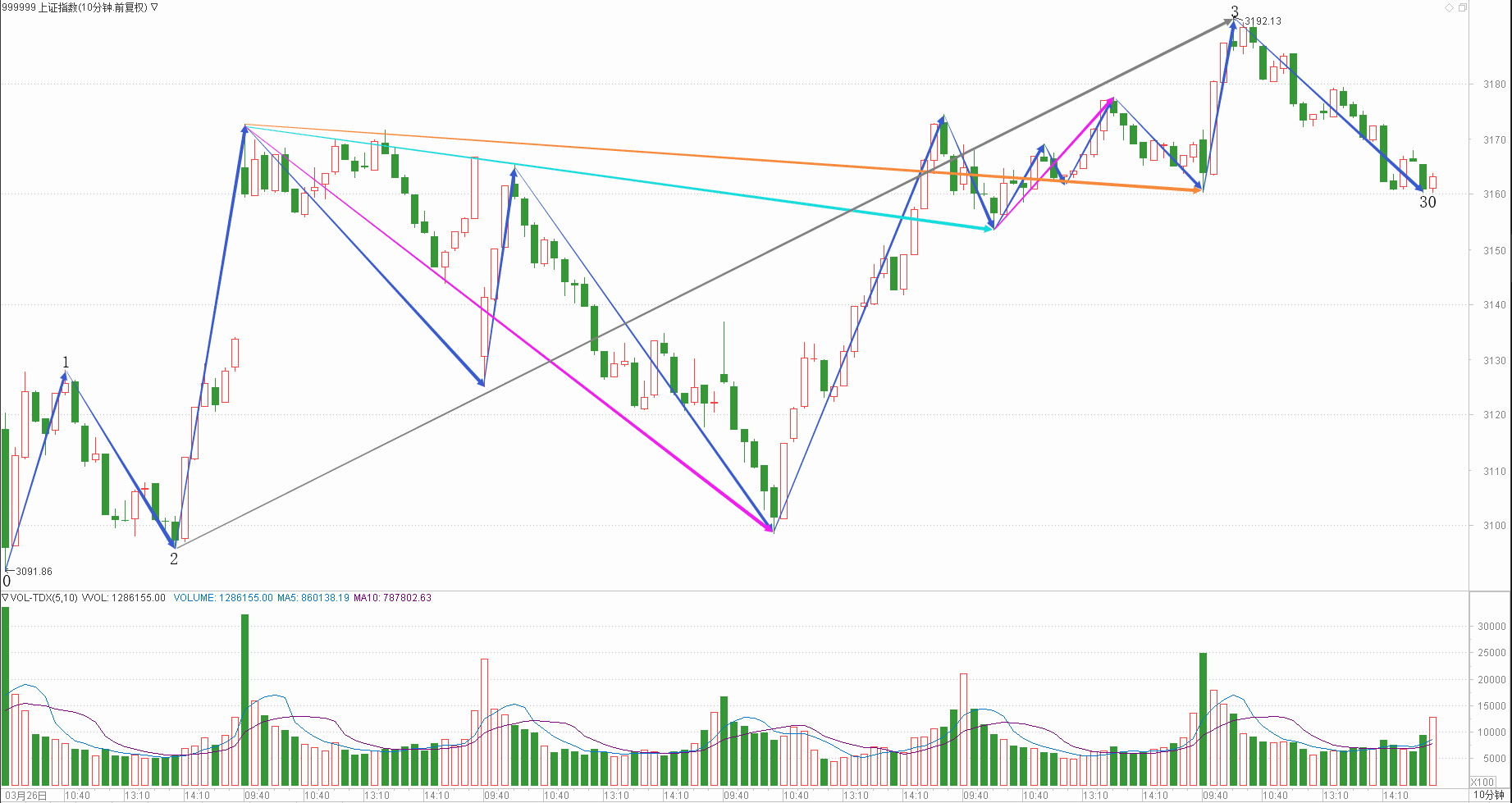Expand the VOL-TDX indicator menu triangle
This screenshot has height=803, width=1512.
tap(5, 598)
